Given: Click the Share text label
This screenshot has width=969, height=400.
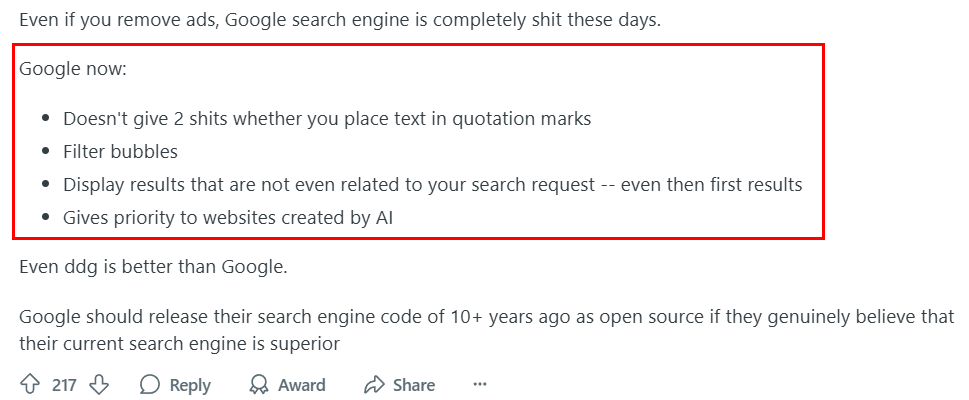Looking at the screenshot, I should [x=414, y=385].
